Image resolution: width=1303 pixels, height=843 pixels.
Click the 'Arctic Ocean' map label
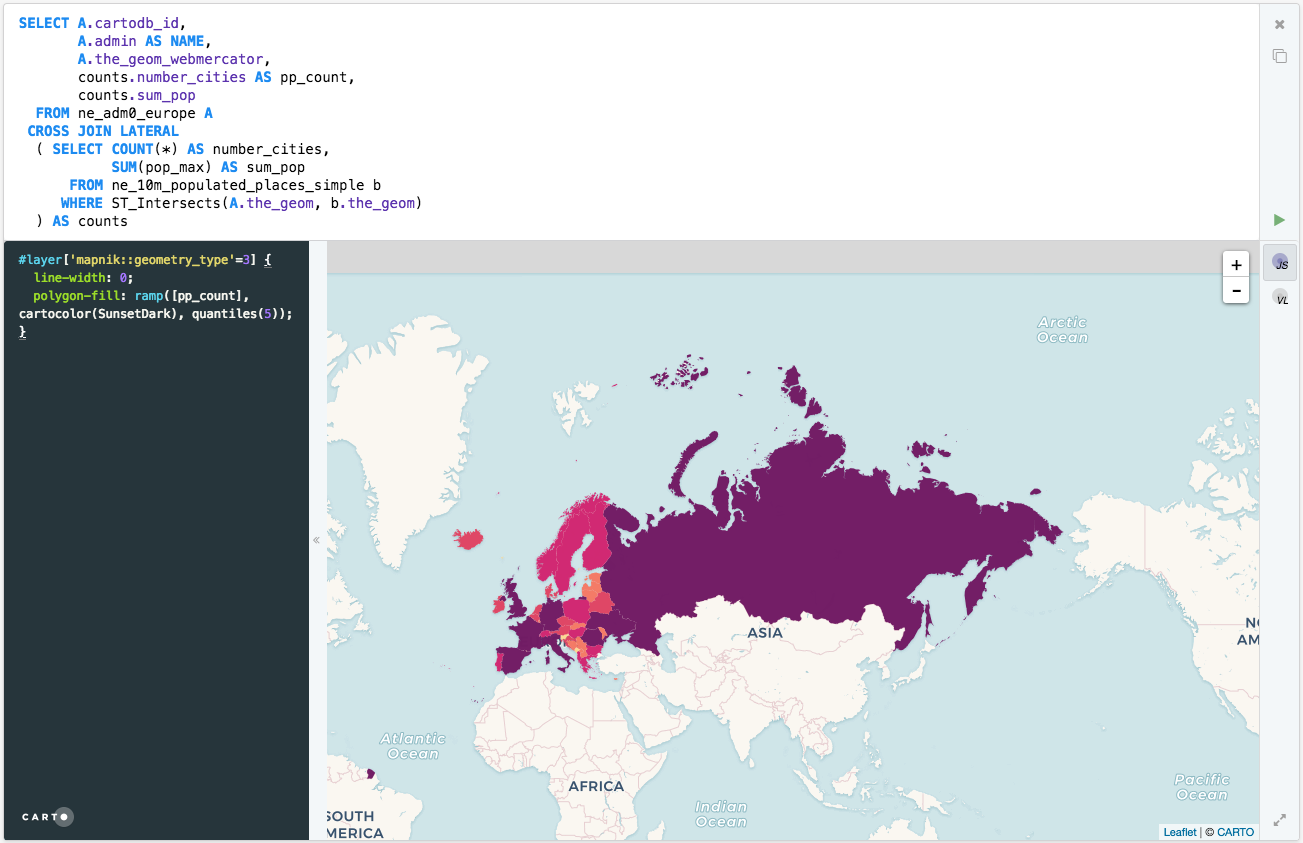(1062, 330)
